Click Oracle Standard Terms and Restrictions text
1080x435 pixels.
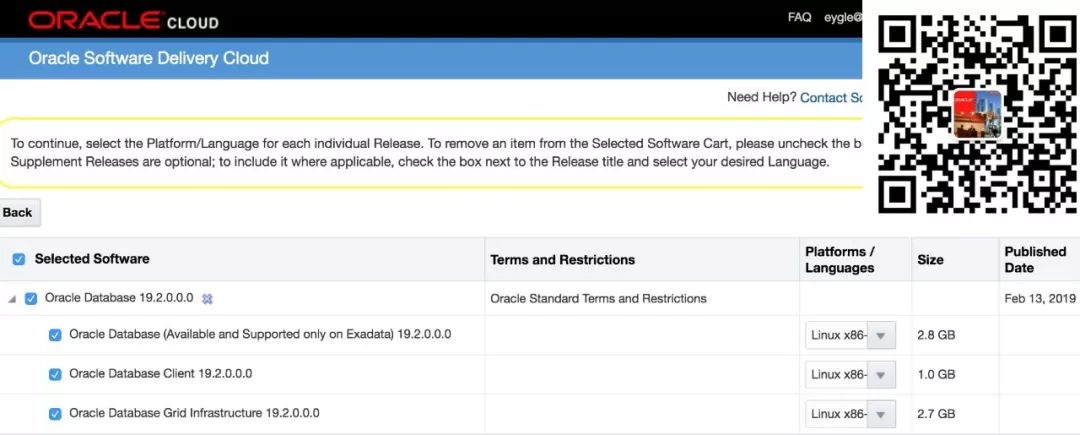pos(598,298)
